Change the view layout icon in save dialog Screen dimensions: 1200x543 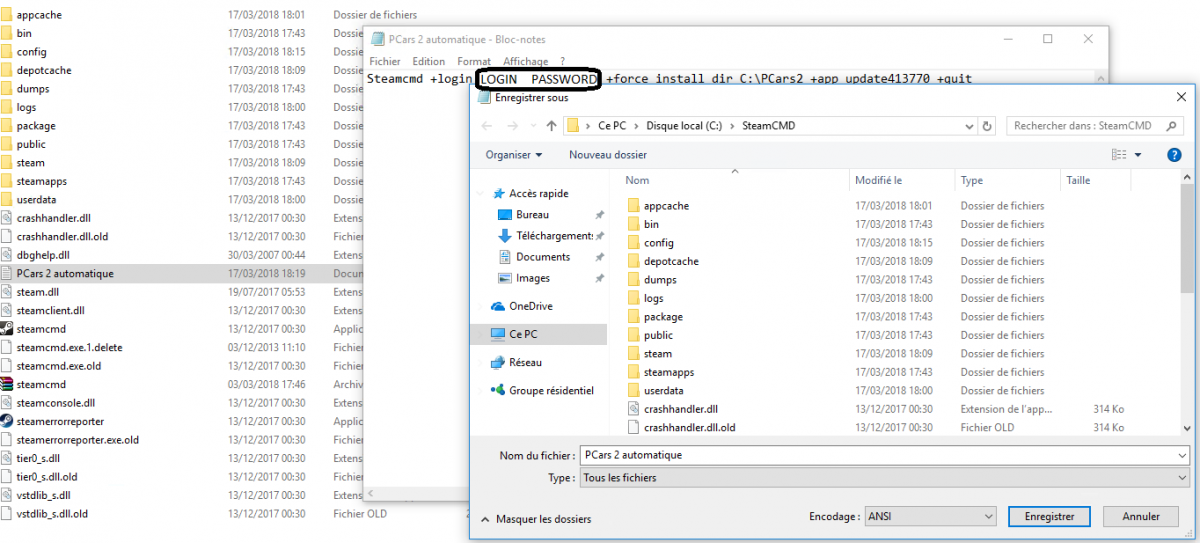(1120, 155)
